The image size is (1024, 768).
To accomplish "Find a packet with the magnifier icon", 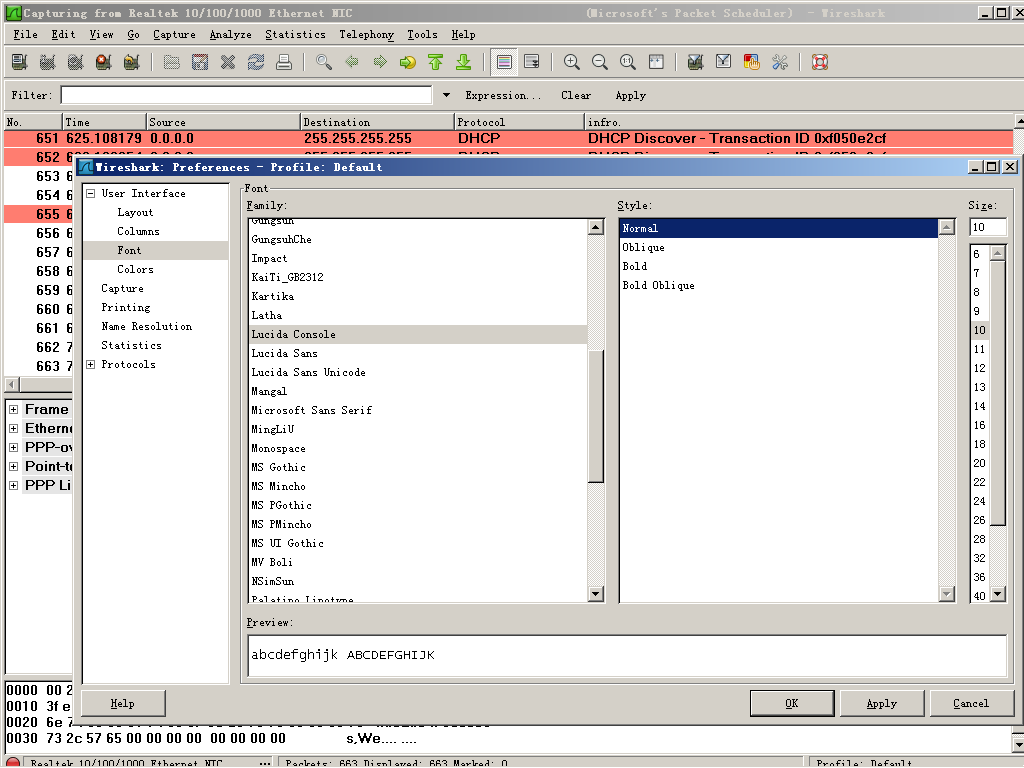I will point(324,62).
